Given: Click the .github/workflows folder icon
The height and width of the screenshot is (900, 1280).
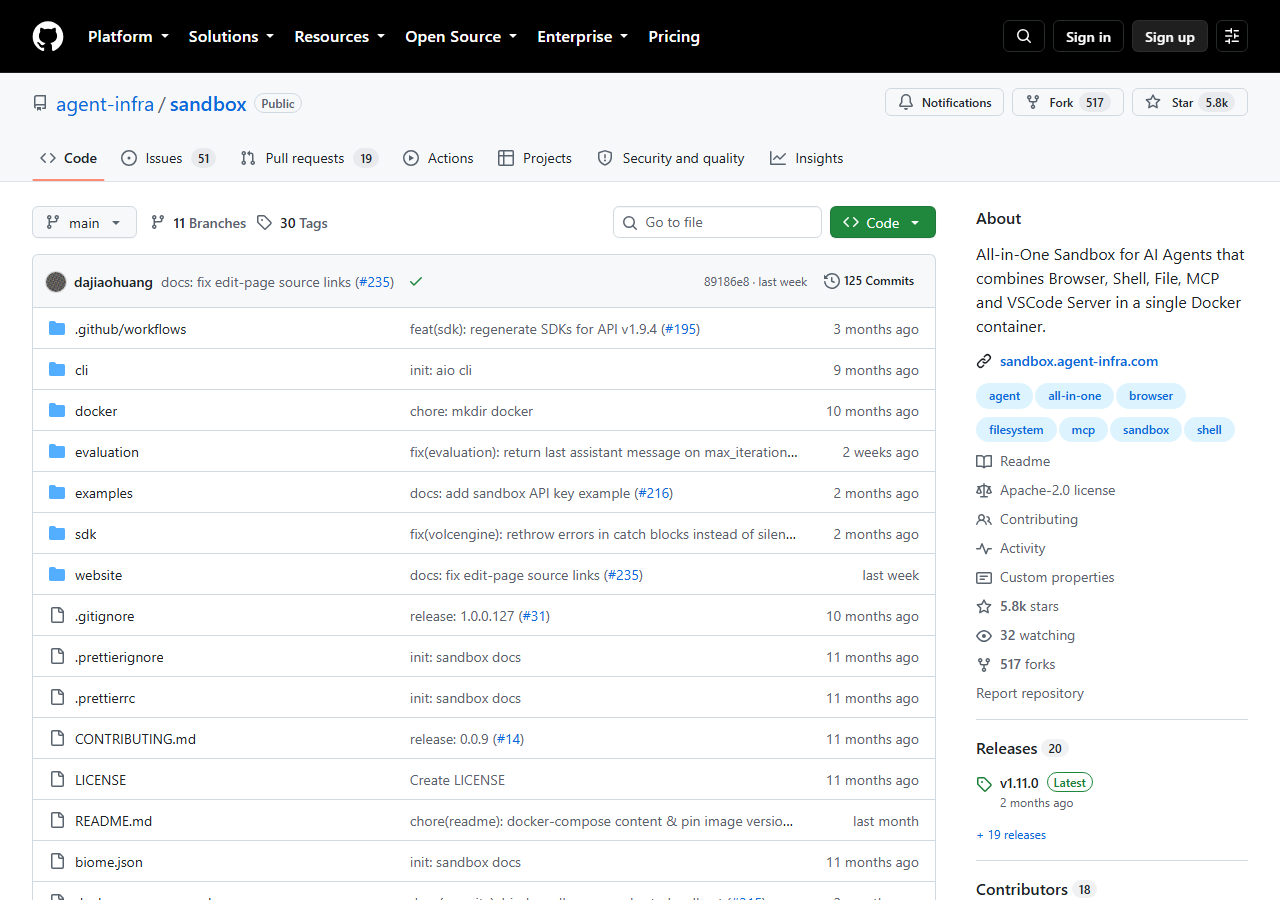Looking at the screenshot, I should pyautogui.click(x=57, y=329).
